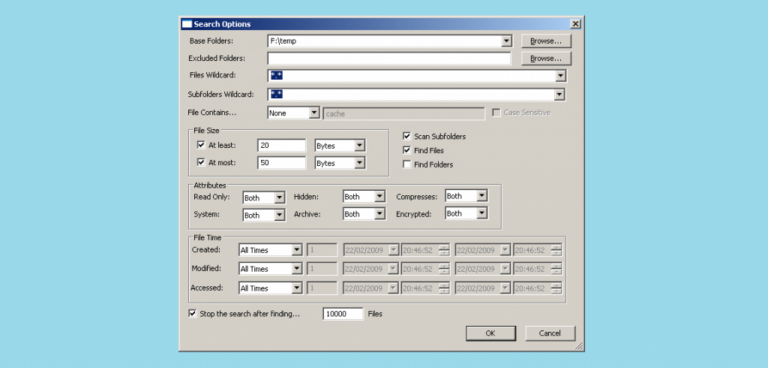Open the Read Only attribute dropdown

[x=264, y=198]
